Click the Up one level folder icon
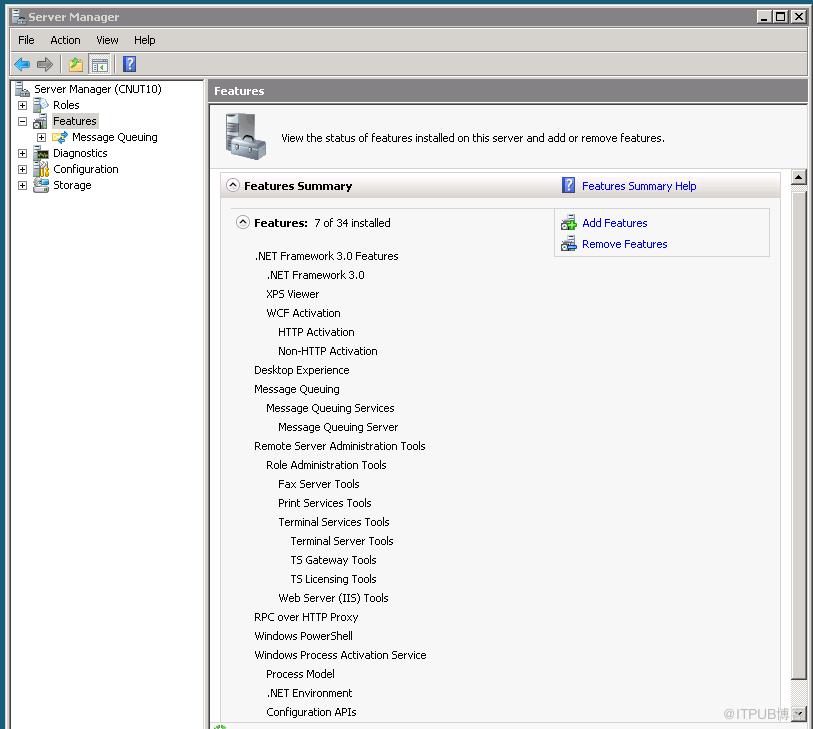The height and width of the screenshot is (729, 813). coord(76,64)
